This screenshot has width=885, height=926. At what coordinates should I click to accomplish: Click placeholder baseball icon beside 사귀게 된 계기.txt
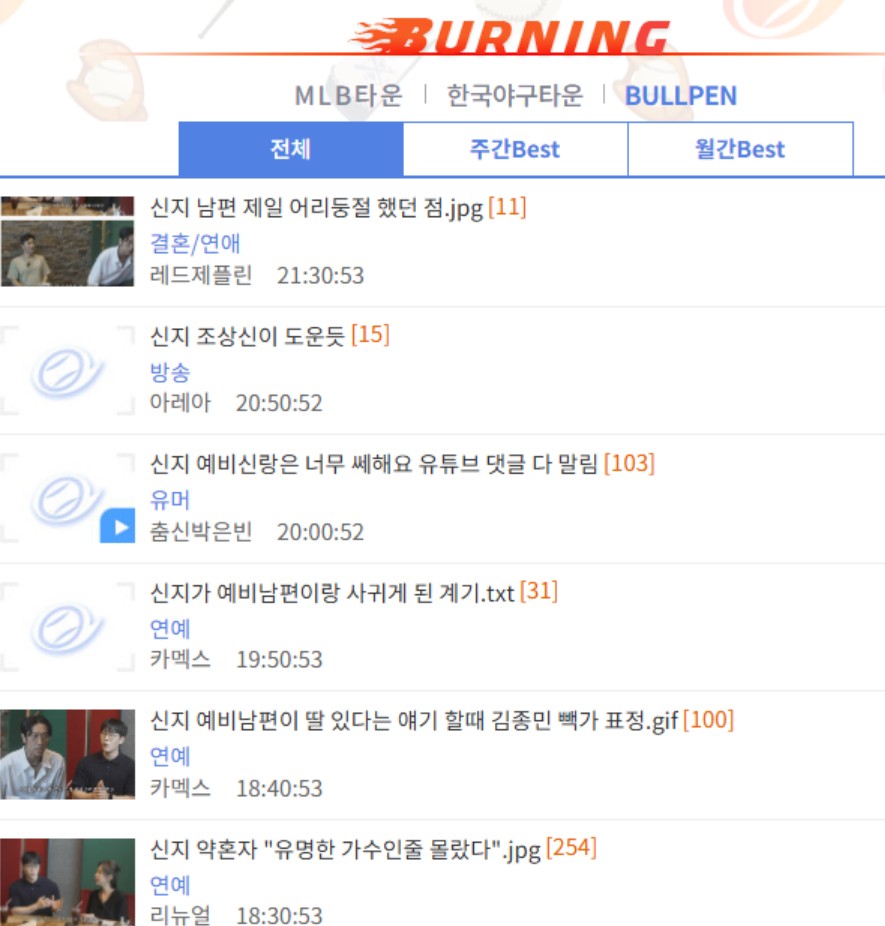pyautogui.click(x=67, y=627)
